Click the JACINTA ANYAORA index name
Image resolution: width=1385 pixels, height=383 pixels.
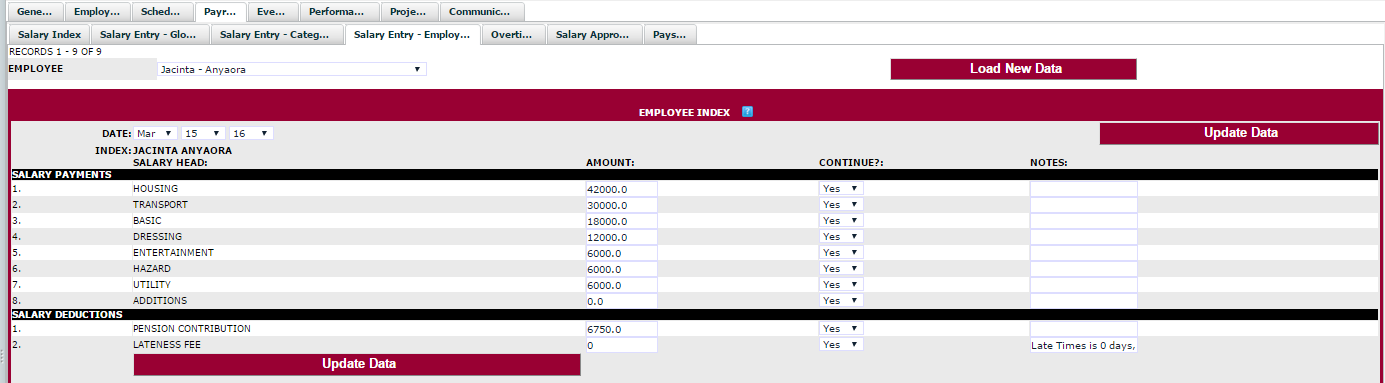click(x=183, y=151)
